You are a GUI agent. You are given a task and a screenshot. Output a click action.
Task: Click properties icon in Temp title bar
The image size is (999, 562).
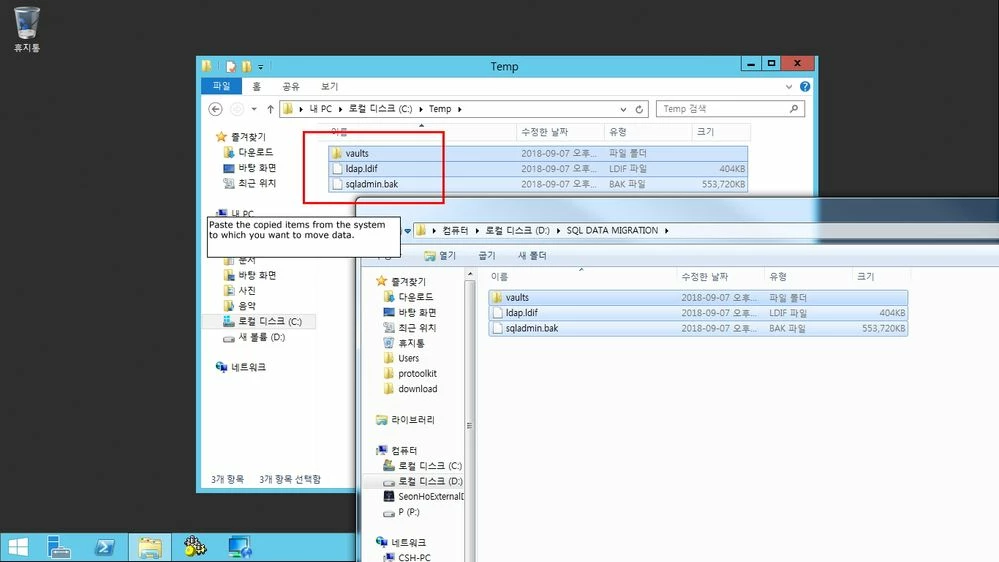[231, 66]
